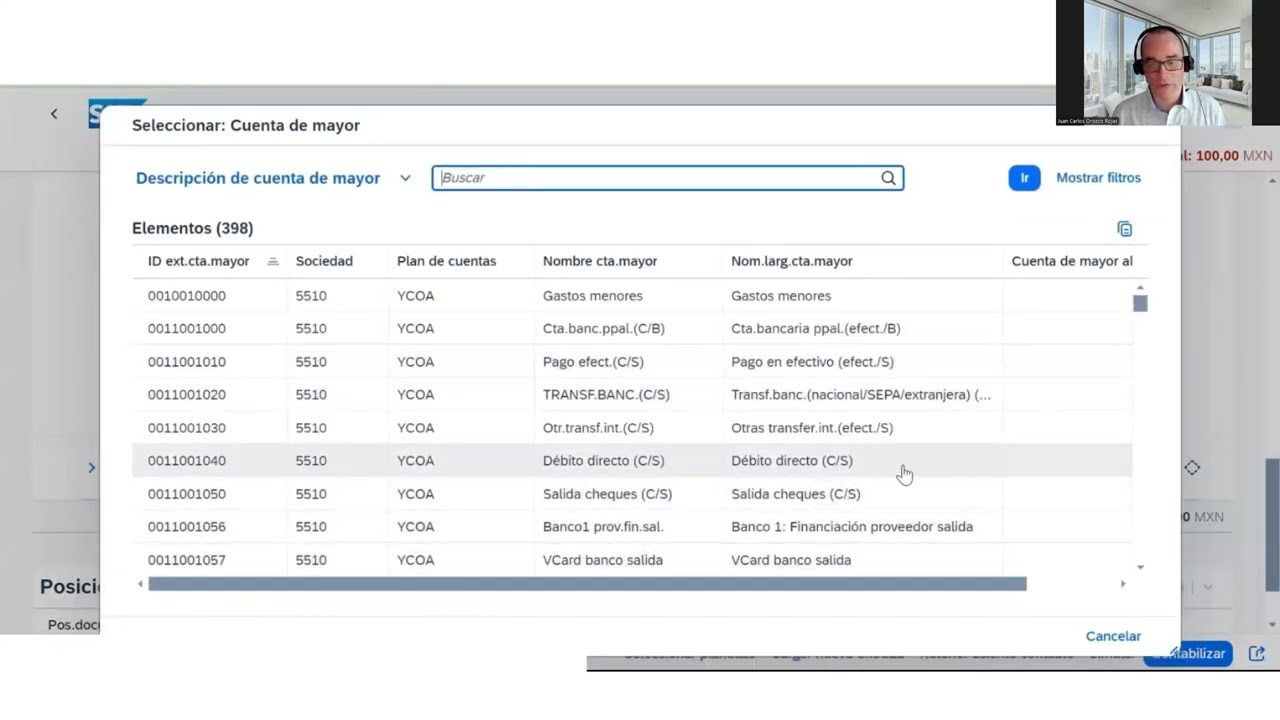Click the Banco1 prov.fin.sal. cell
Image resolution: width=1280 pixels, height=720 pixels.
coord(603,527)
